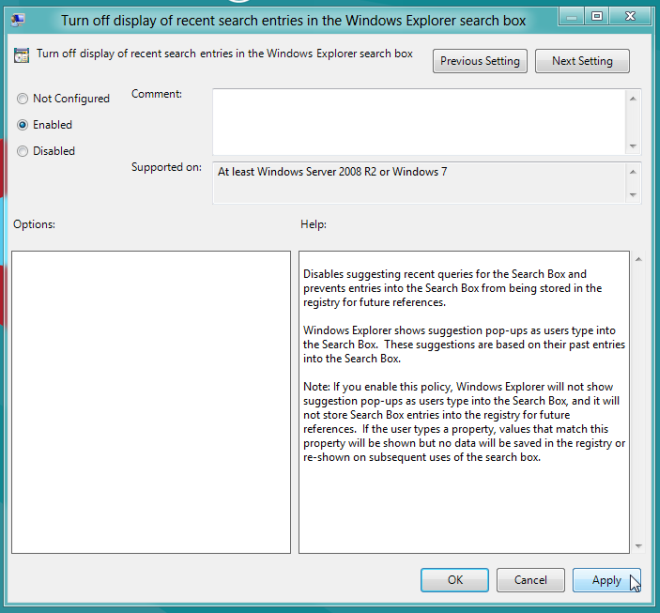660x613 pixels.
Task: Click the 'Windows Explorer shows suggestion pop-ups' paragraph
Action: coord(464,344)
